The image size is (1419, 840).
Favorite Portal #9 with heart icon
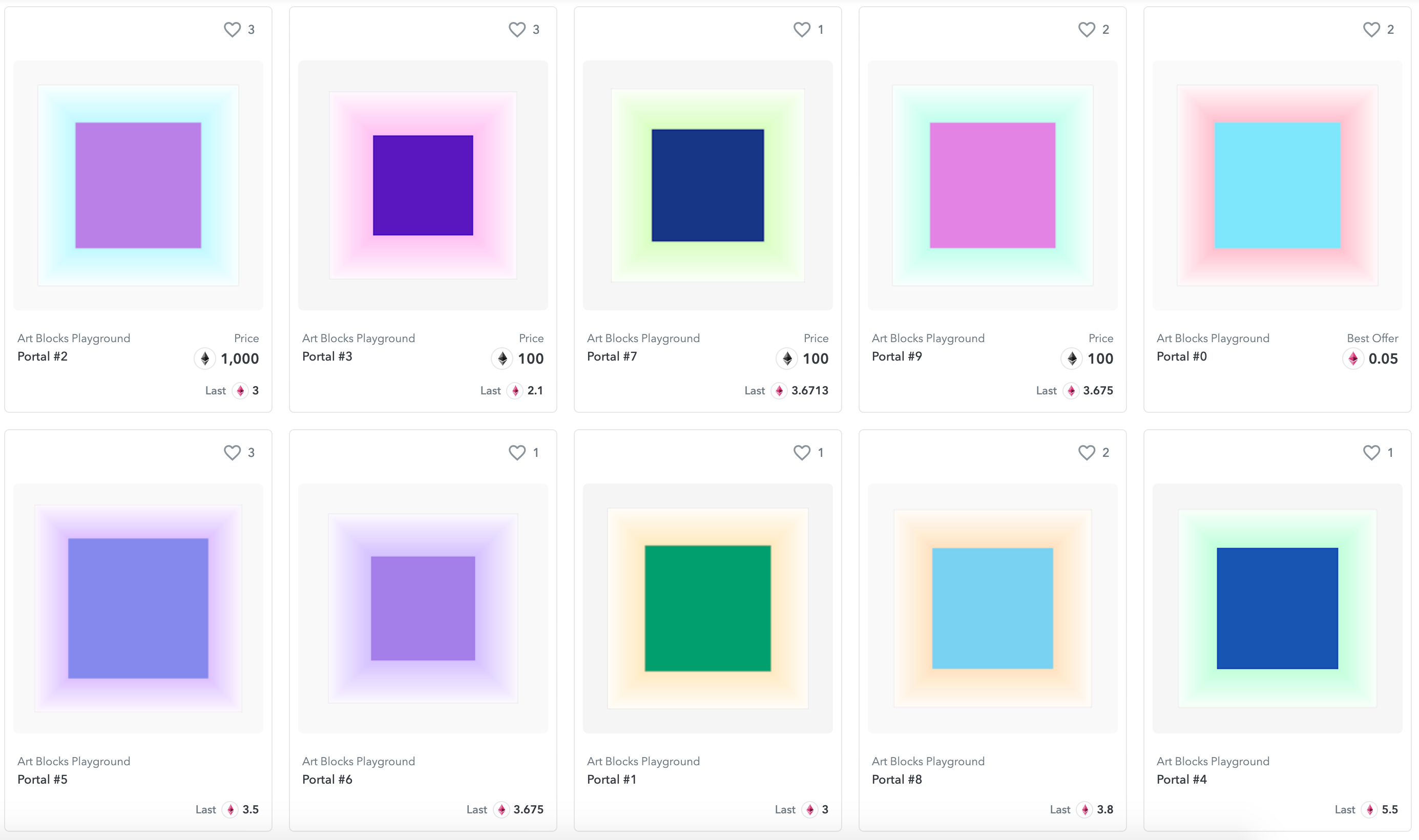[1086, 29]
